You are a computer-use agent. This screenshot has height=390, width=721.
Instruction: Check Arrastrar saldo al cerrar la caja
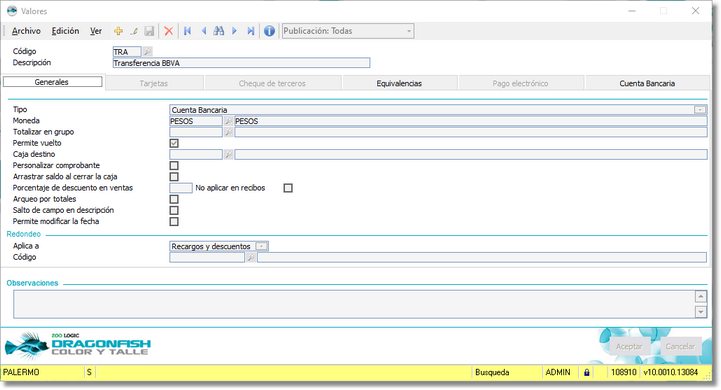pyautogui.click(x=174, y=177)
